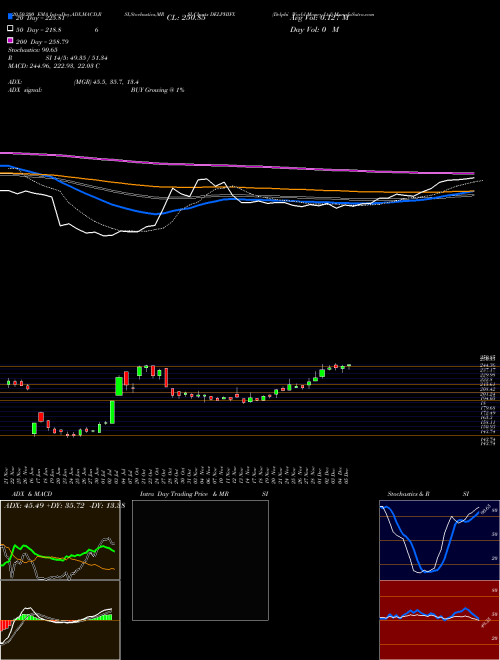Click the 'Day Vol: 0 M' reading
Image resolution: width=500 pixels, height=660 pixels.
(x=314, y=29)
